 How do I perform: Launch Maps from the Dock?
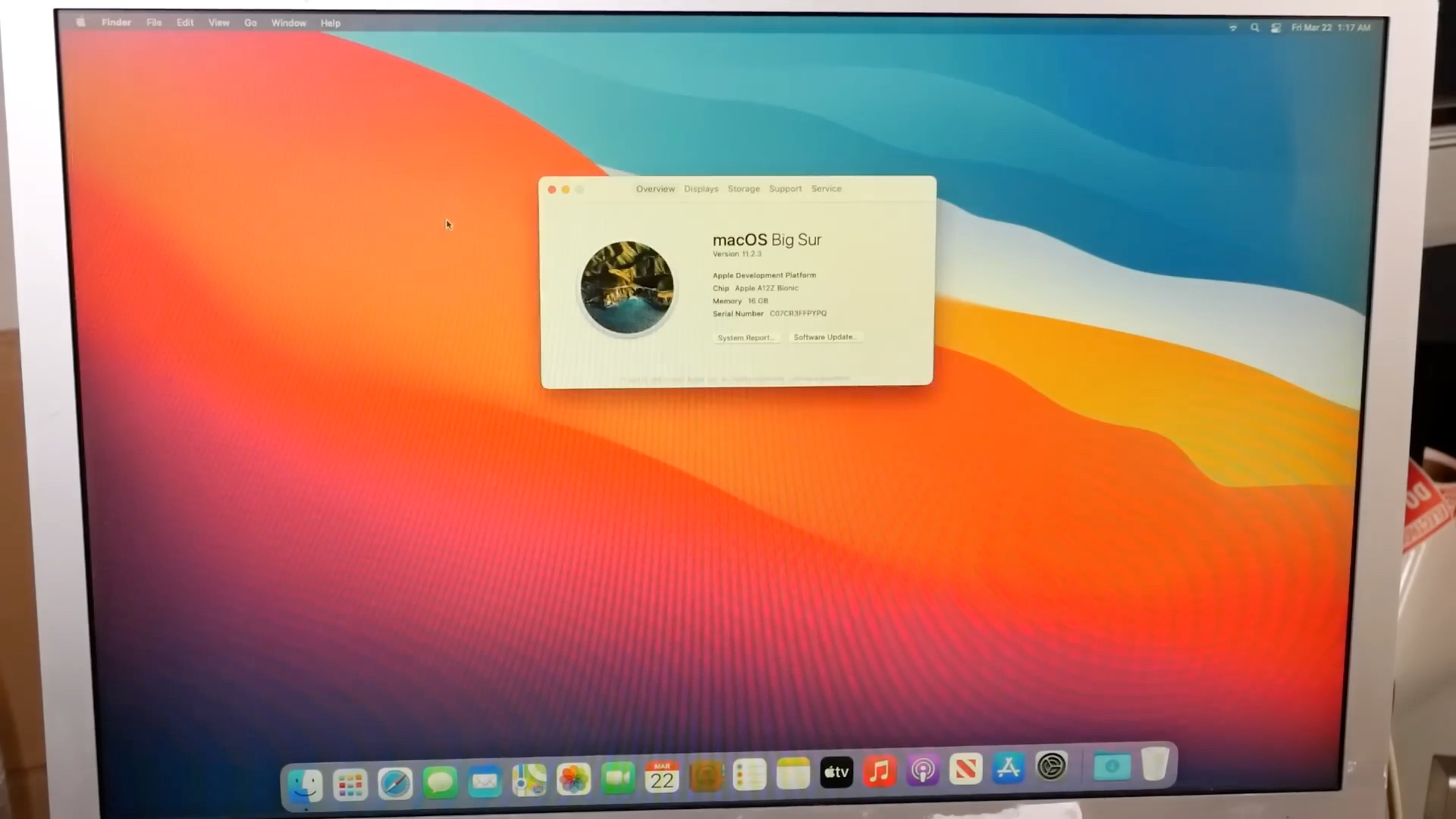pyautogui.click(x=529, y=780)
